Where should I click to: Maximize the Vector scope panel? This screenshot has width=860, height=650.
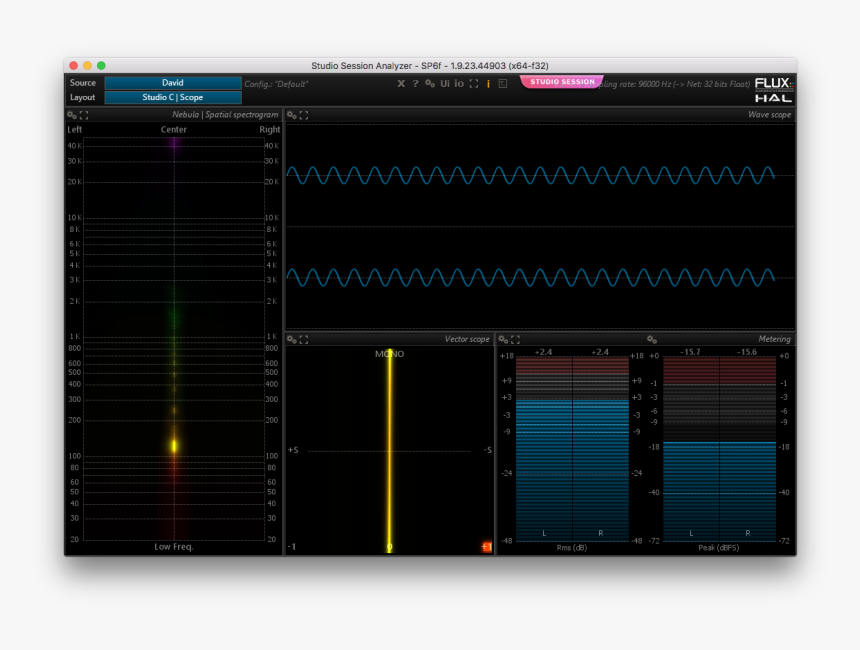pos(304,339)
